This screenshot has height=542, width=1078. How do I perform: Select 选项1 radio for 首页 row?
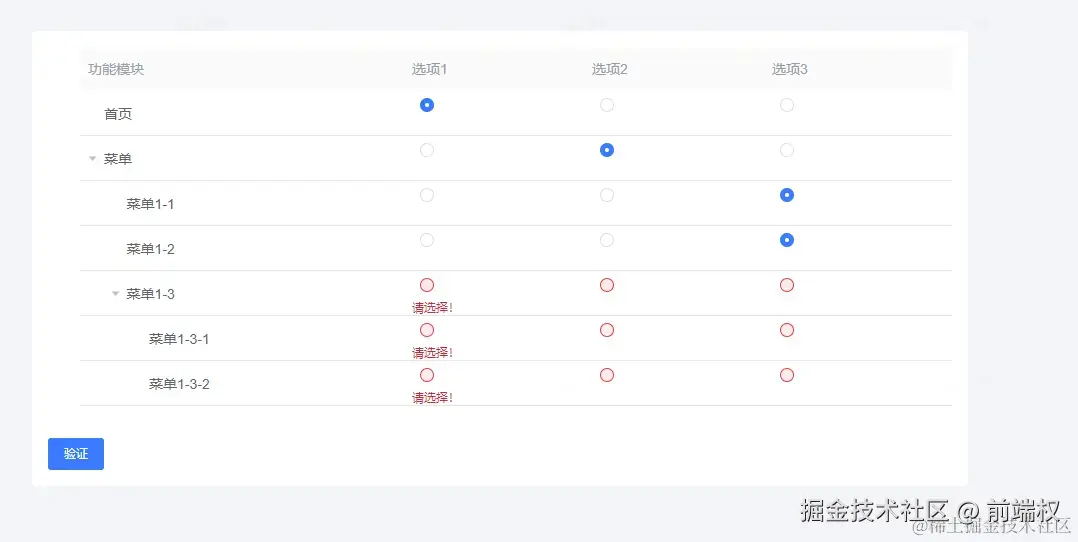click(x=427, y=105)
